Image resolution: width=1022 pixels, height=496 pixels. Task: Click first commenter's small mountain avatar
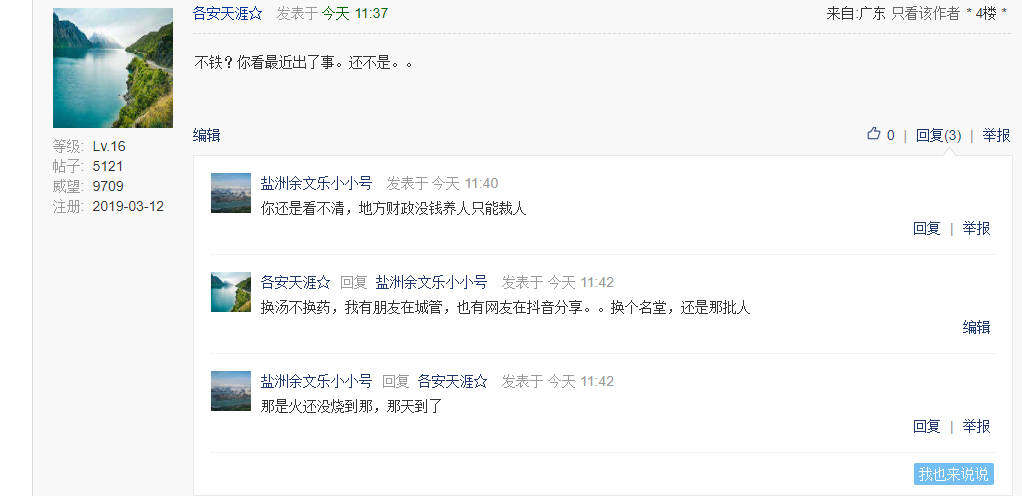[231, 193]
